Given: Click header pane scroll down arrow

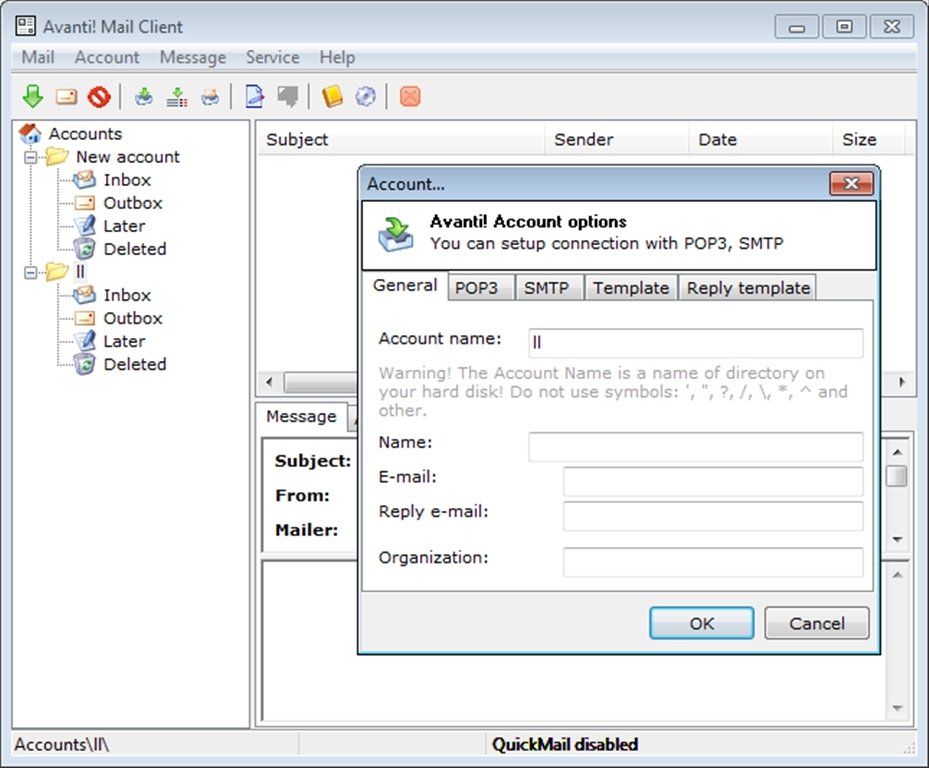Looking at the screenshot, I should pos(897,539).
